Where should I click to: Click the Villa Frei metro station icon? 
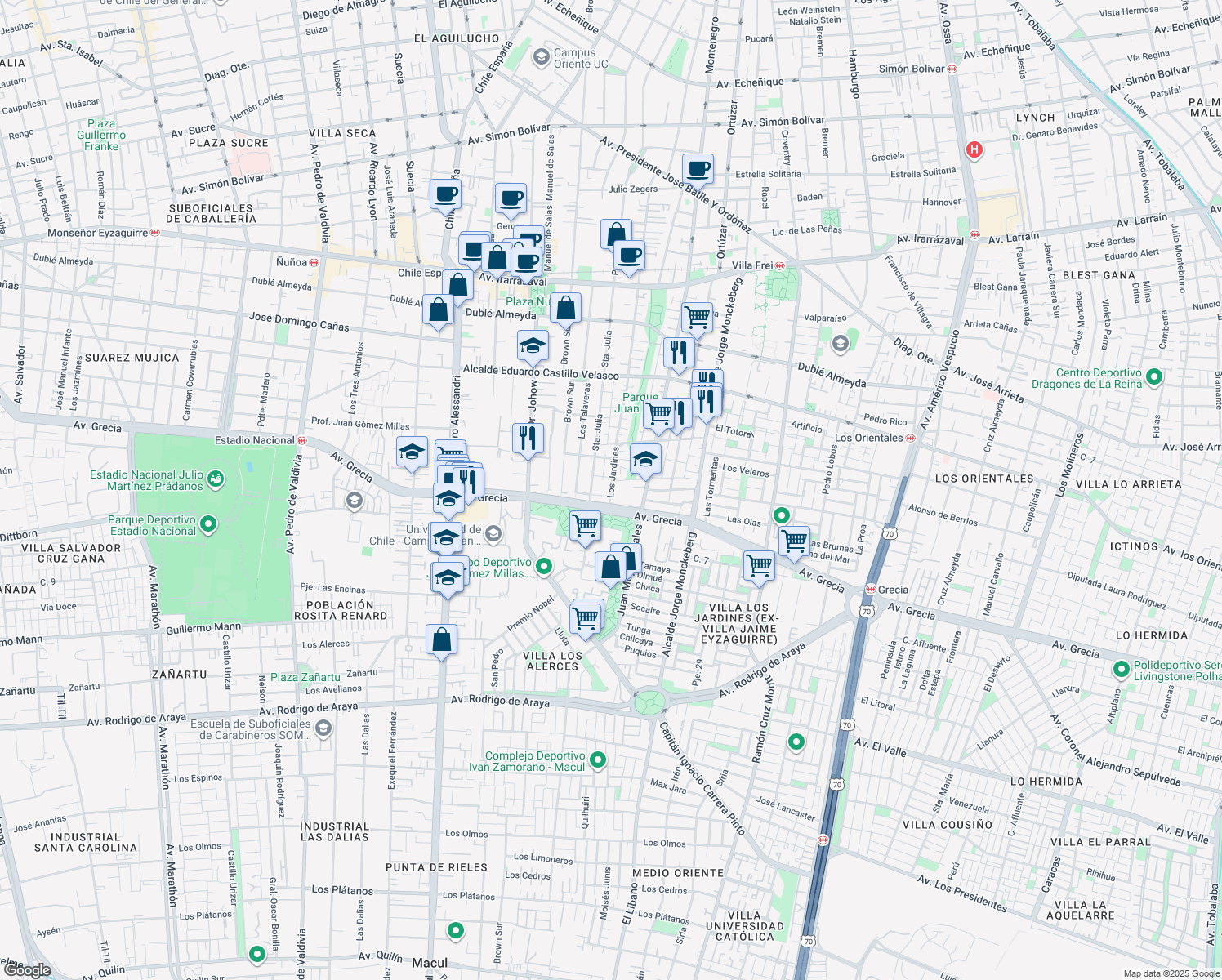tap(780, 265)
